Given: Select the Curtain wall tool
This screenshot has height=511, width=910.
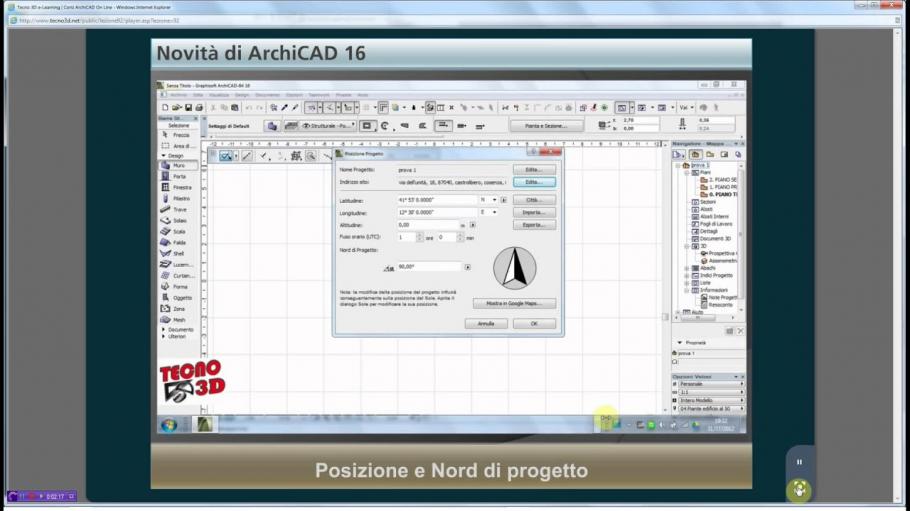Looking at the screenshot, I should click(178, 276).
